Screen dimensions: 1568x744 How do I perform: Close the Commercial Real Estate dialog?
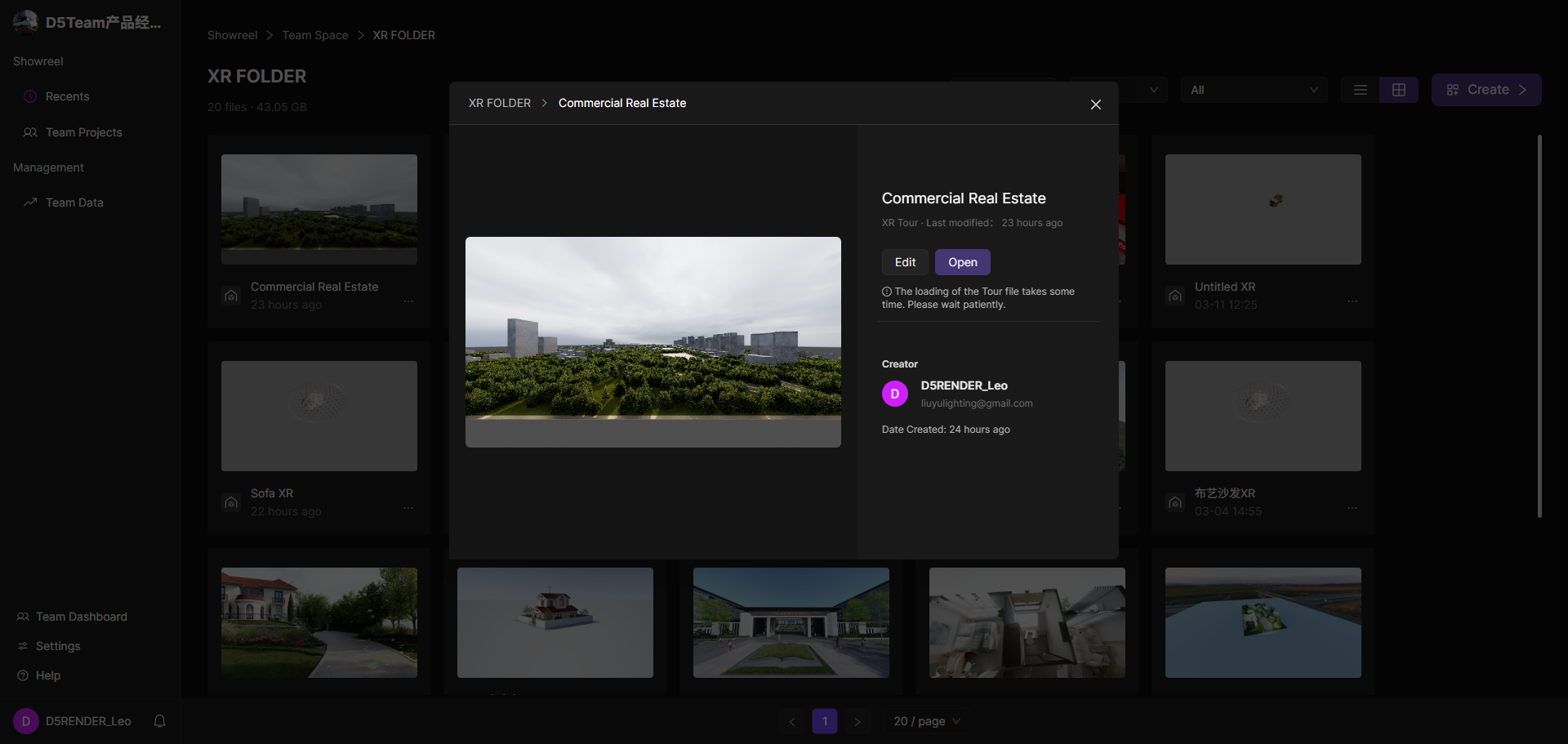click(x=1096, y=105)
